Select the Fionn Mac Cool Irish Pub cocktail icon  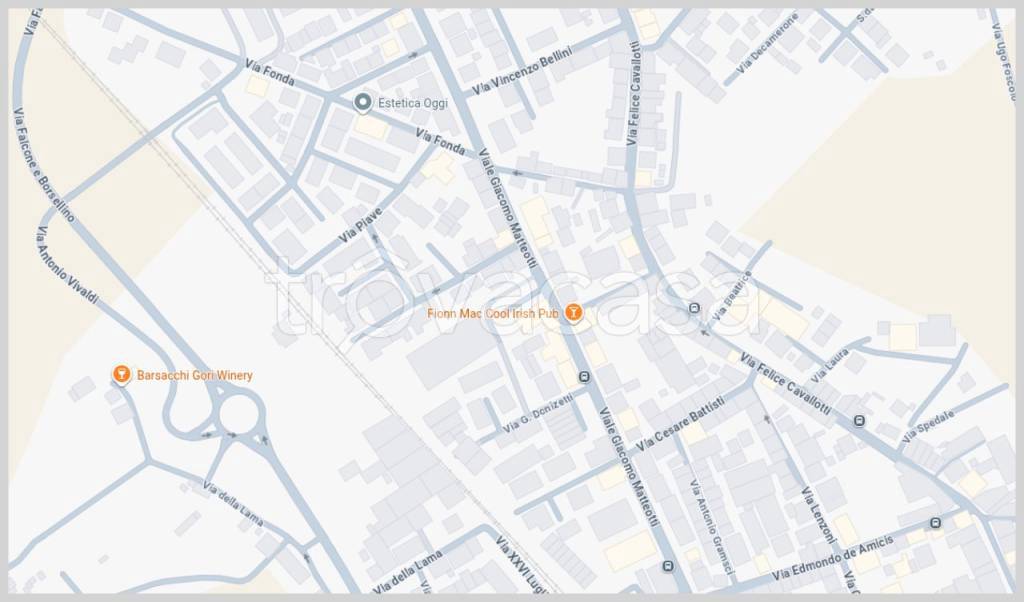pos(573,313)
